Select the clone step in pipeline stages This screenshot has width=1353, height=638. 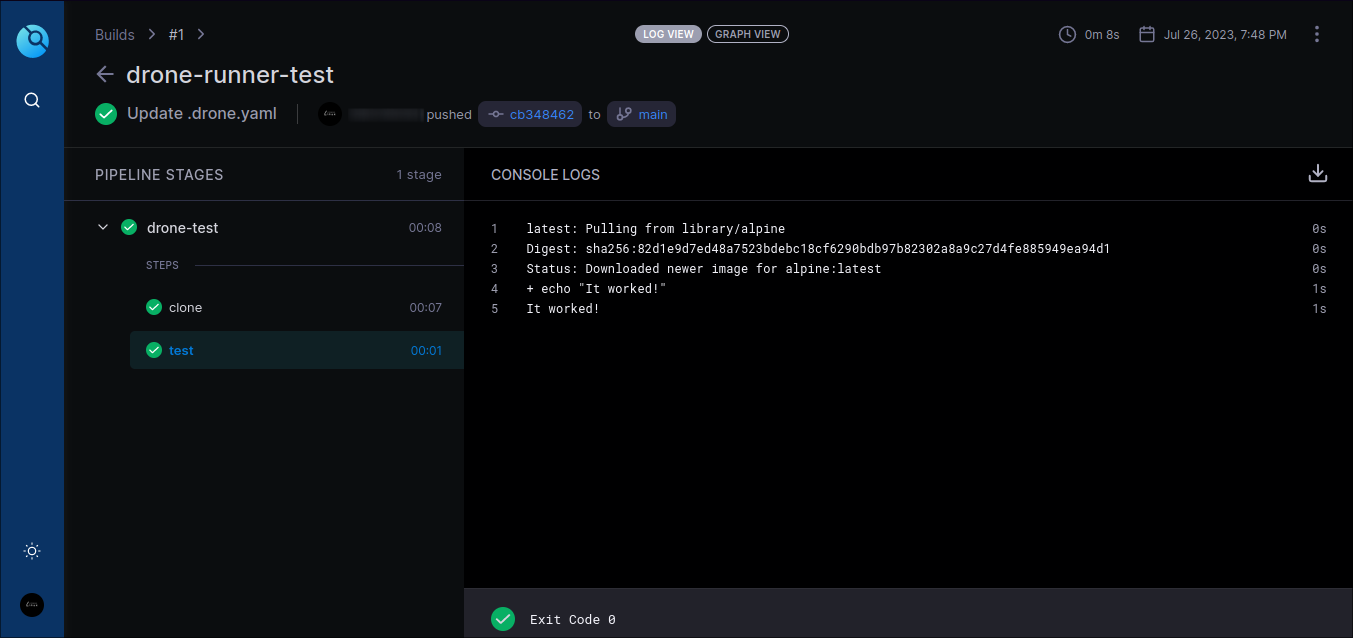point(184,307)
